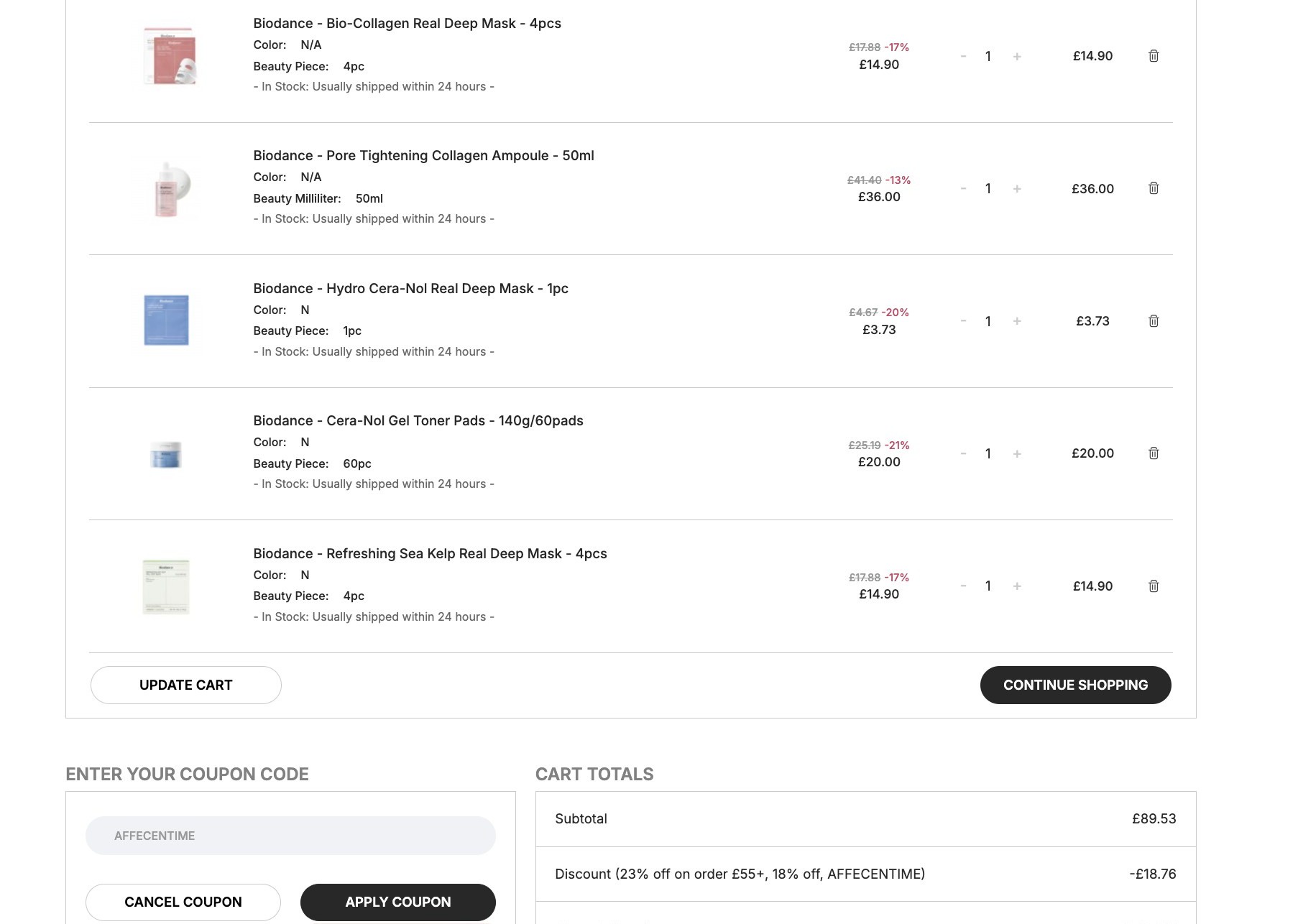1298x924 pixels.
Task: Open Refreshing Sea Kelp Real Deep Mask link
Action: coord(430,554)
